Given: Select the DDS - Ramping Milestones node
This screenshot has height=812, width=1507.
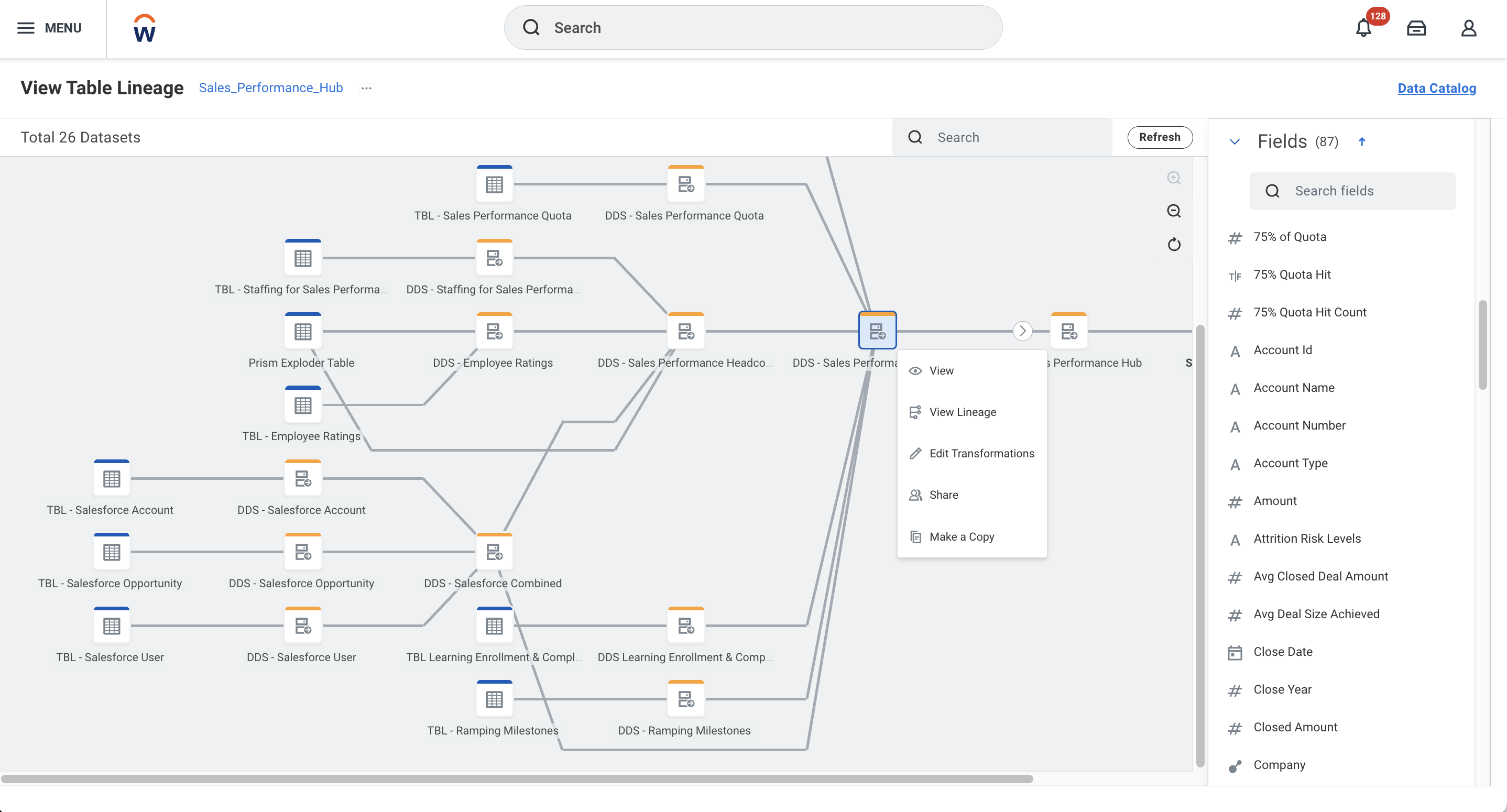Looking at the screenshot, I should point(685,698).
